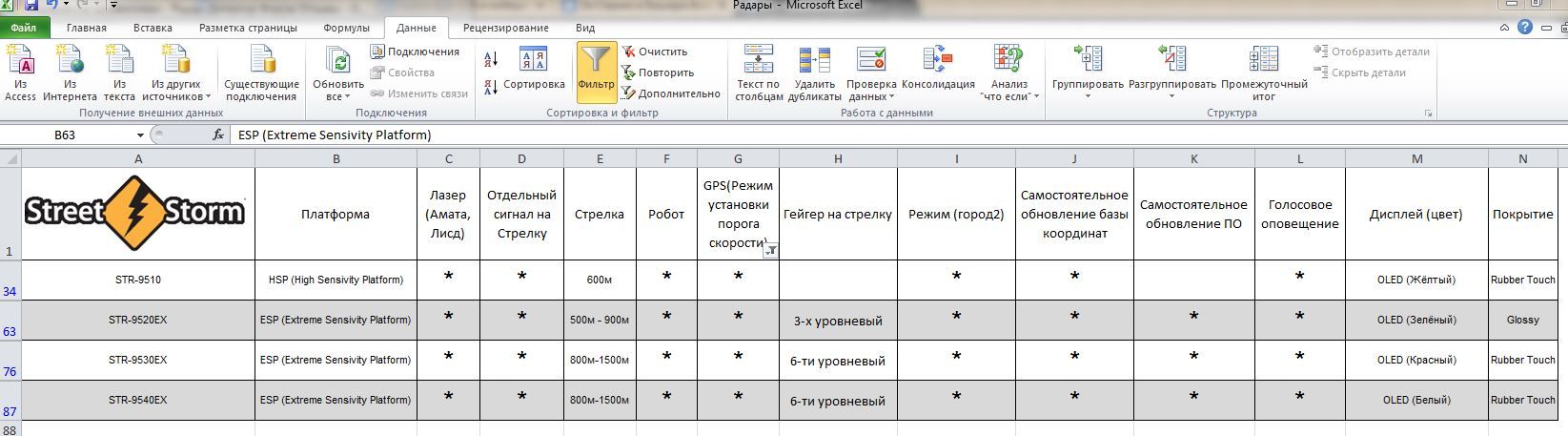Open the Из других источников dropdown
Image resolution: width=1568 pixels, height=436 pixels.
176,73
